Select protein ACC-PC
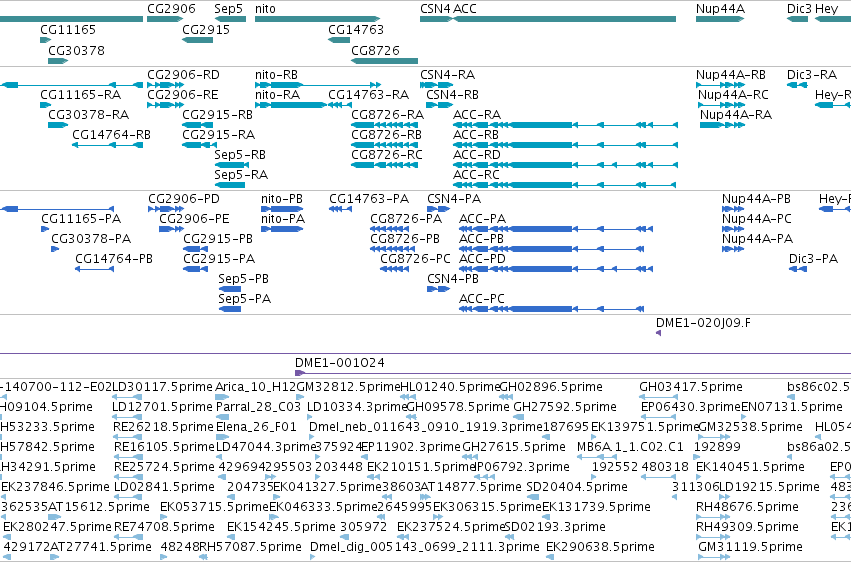Viewport: 851px width, 562px height. pos(481,298)
